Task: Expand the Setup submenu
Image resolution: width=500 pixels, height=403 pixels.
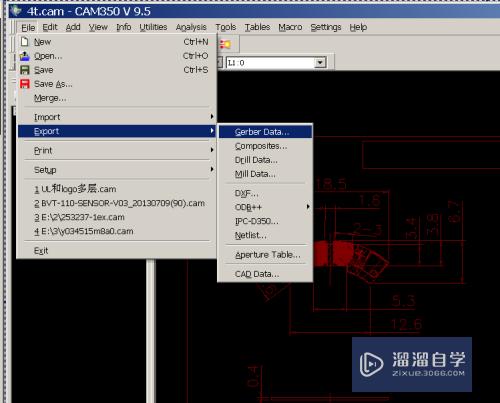Action: point(117,170)
